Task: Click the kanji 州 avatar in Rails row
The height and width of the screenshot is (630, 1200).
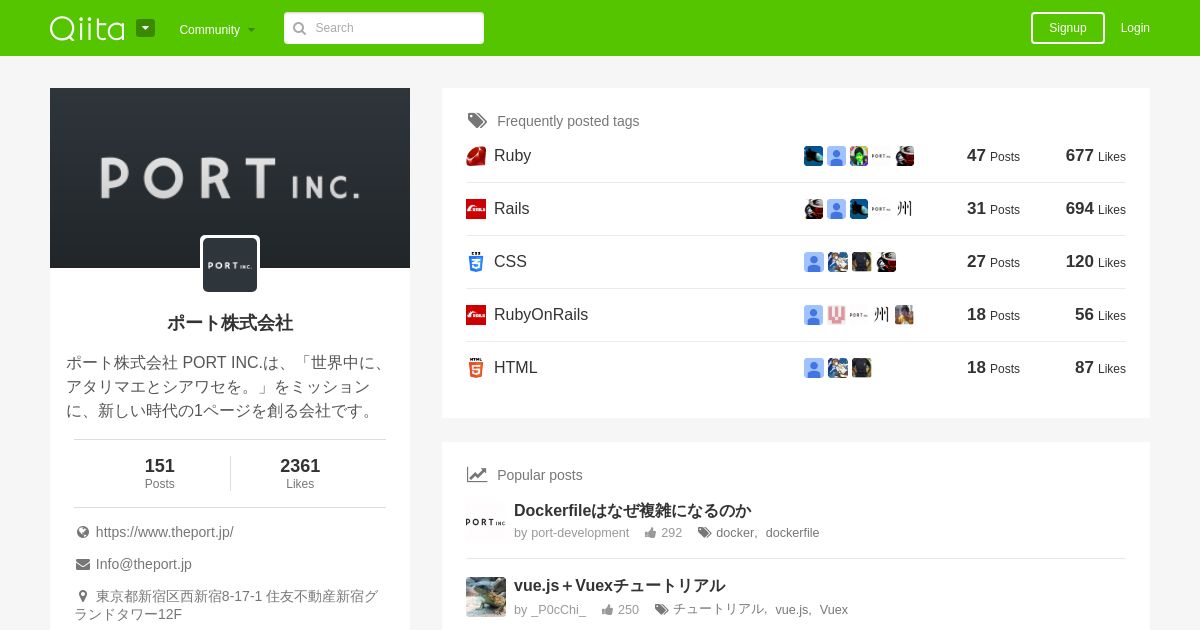Action: (905, 209)
